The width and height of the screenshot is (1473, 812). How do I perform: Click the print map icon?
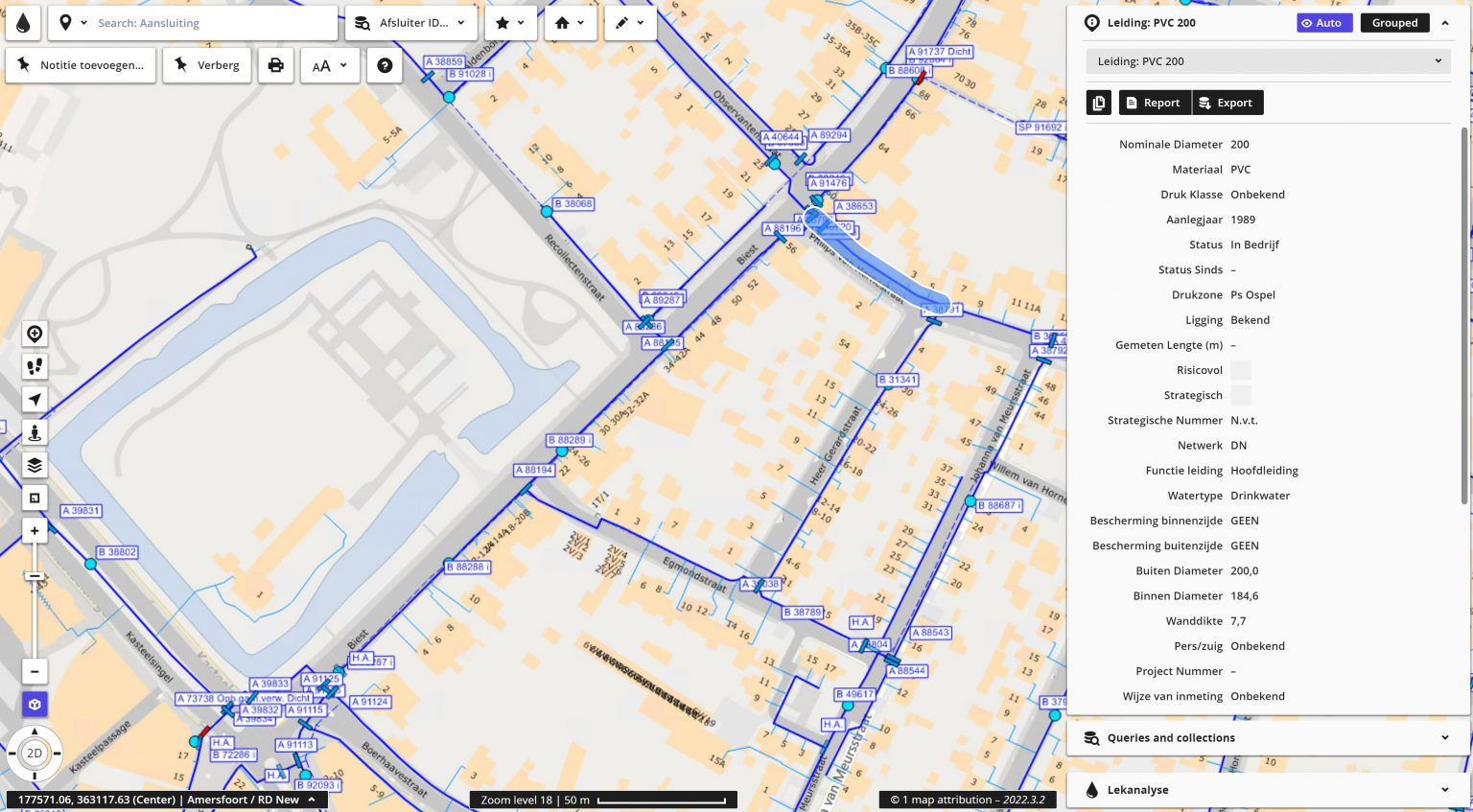point(275,65)
